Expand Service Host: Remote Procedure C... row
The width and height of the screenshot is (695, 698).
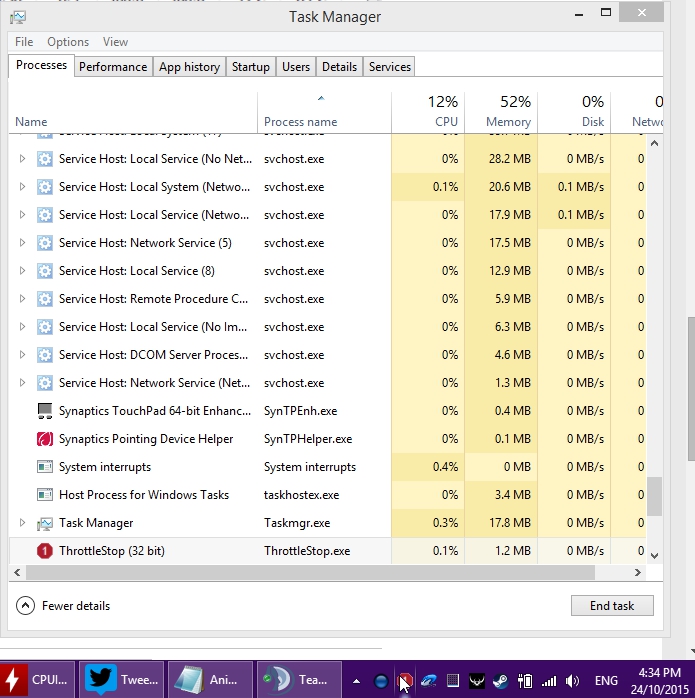[22, 299]
